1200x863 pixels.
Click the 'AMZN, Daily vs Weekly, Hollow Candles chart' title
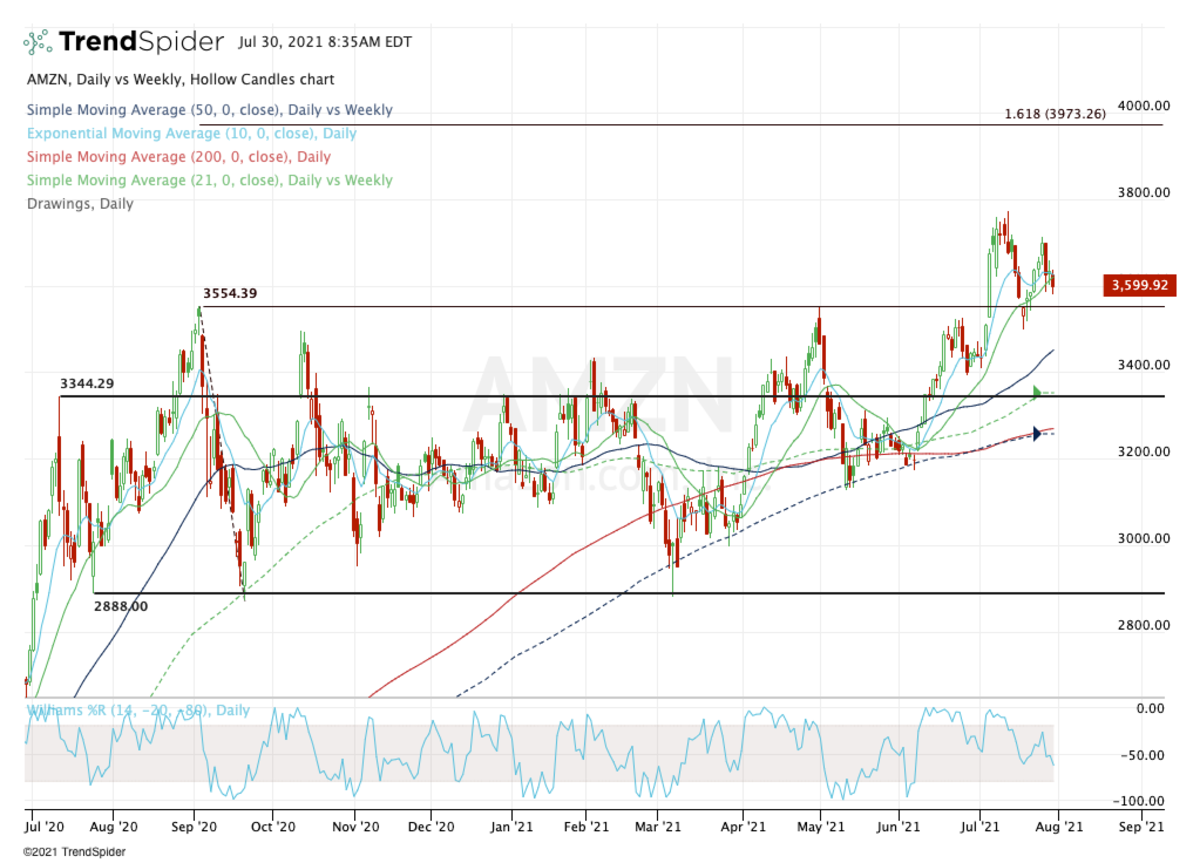coord(180,79)
